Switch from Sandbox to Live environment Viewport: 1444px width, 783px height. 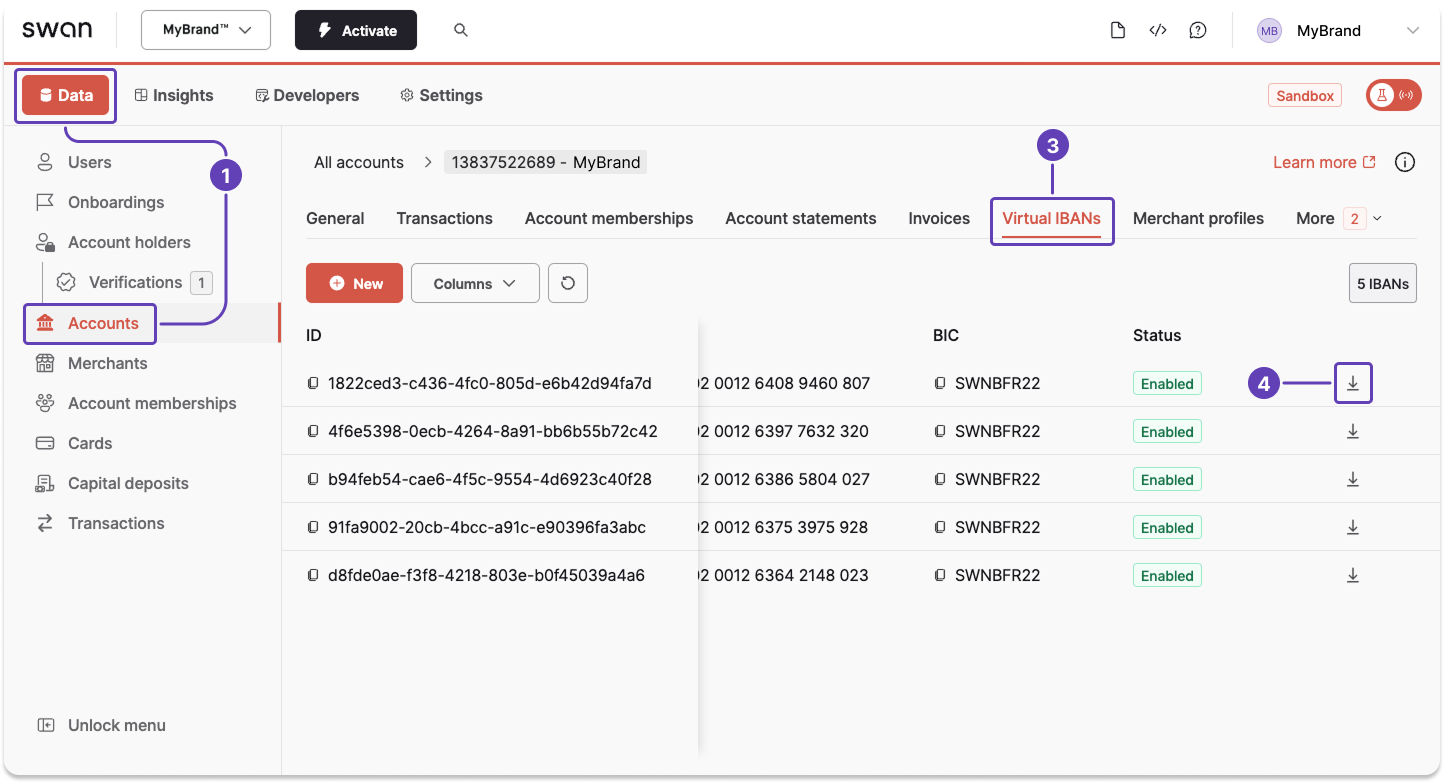[x=1393, y=95]
